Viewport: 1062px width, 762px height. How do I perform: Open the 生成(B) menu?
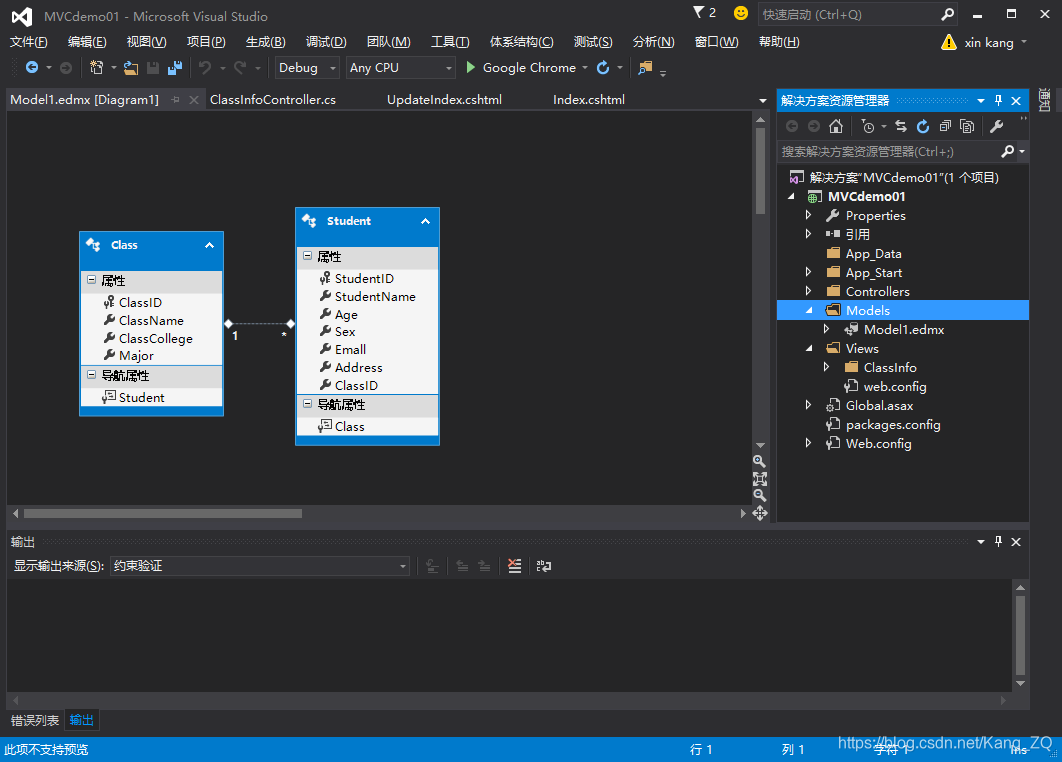click(x=265, y=42)
